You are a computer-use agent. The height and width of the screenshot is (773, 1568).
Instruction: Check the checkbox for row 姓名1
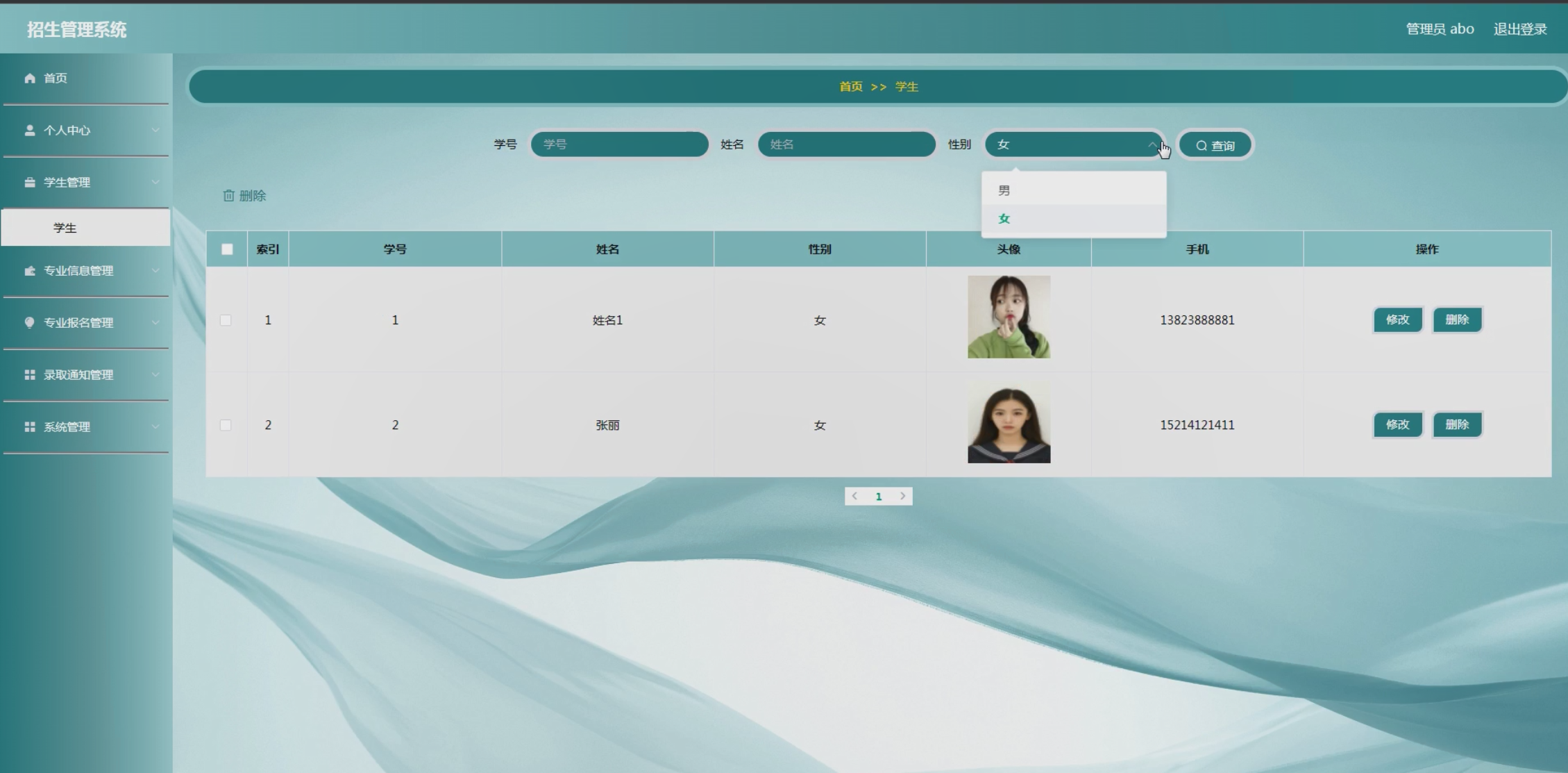(x=226, y=320)
